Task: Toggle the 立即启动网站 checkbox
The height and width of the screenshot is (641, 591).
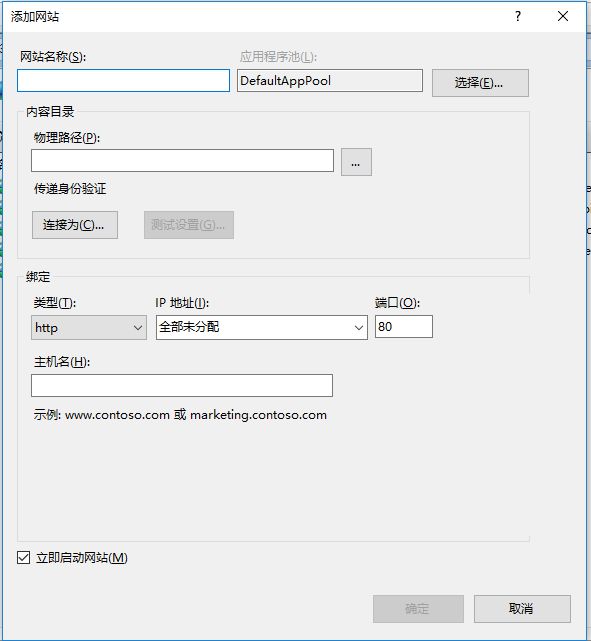Action: point(23,557)
